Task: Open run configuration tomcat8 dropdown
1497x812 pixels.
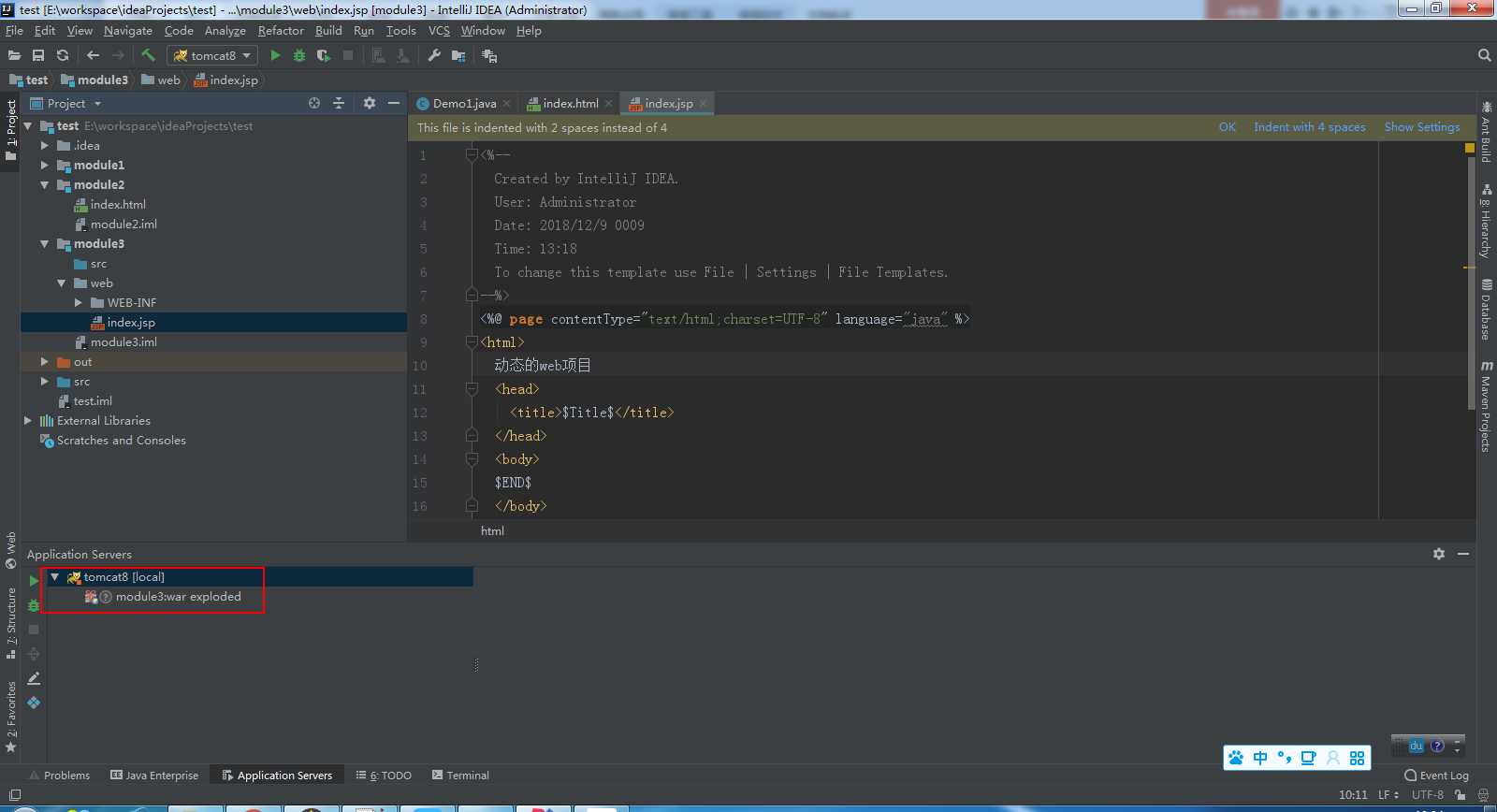Action: (212, 55)
